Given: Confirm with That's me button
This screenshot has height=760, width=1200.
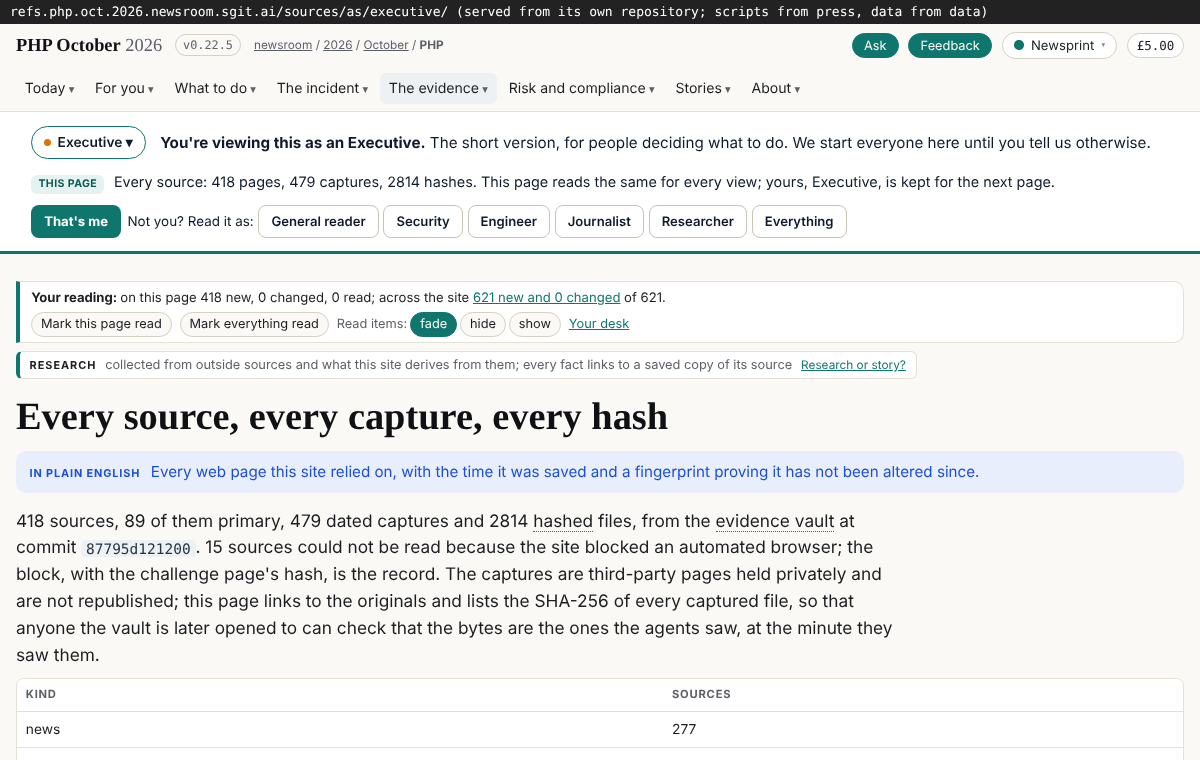Looking at the screenshot, I should click(x=76, y=221).
